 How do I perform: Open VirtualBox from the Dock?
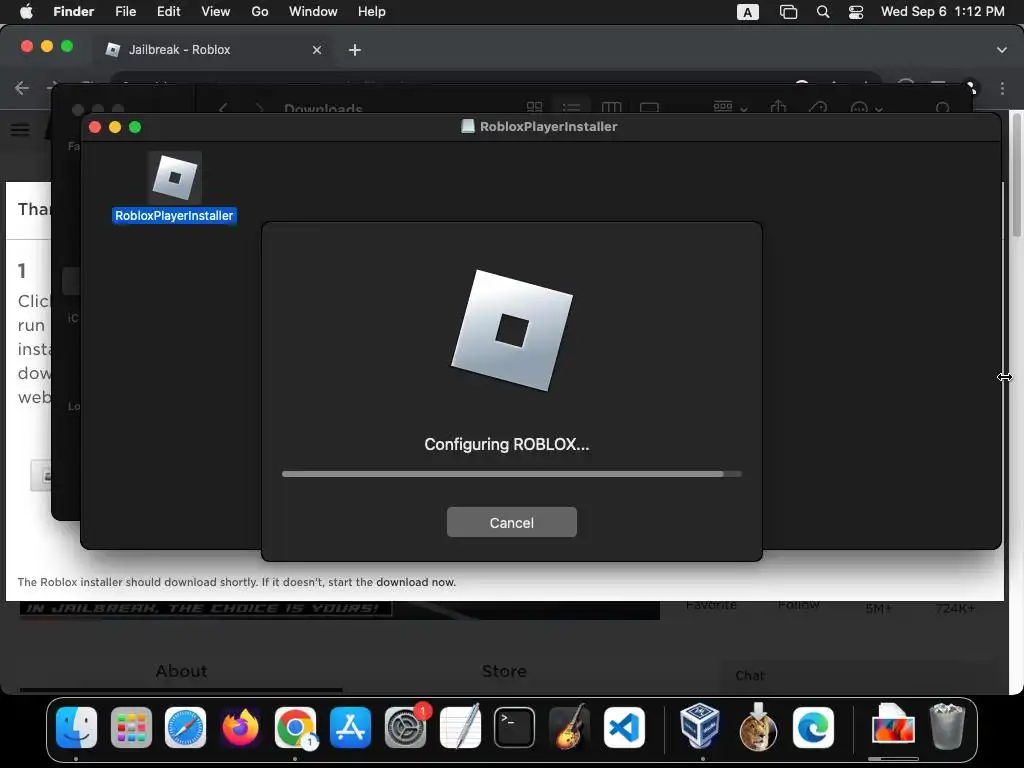[x=700, y=726]
